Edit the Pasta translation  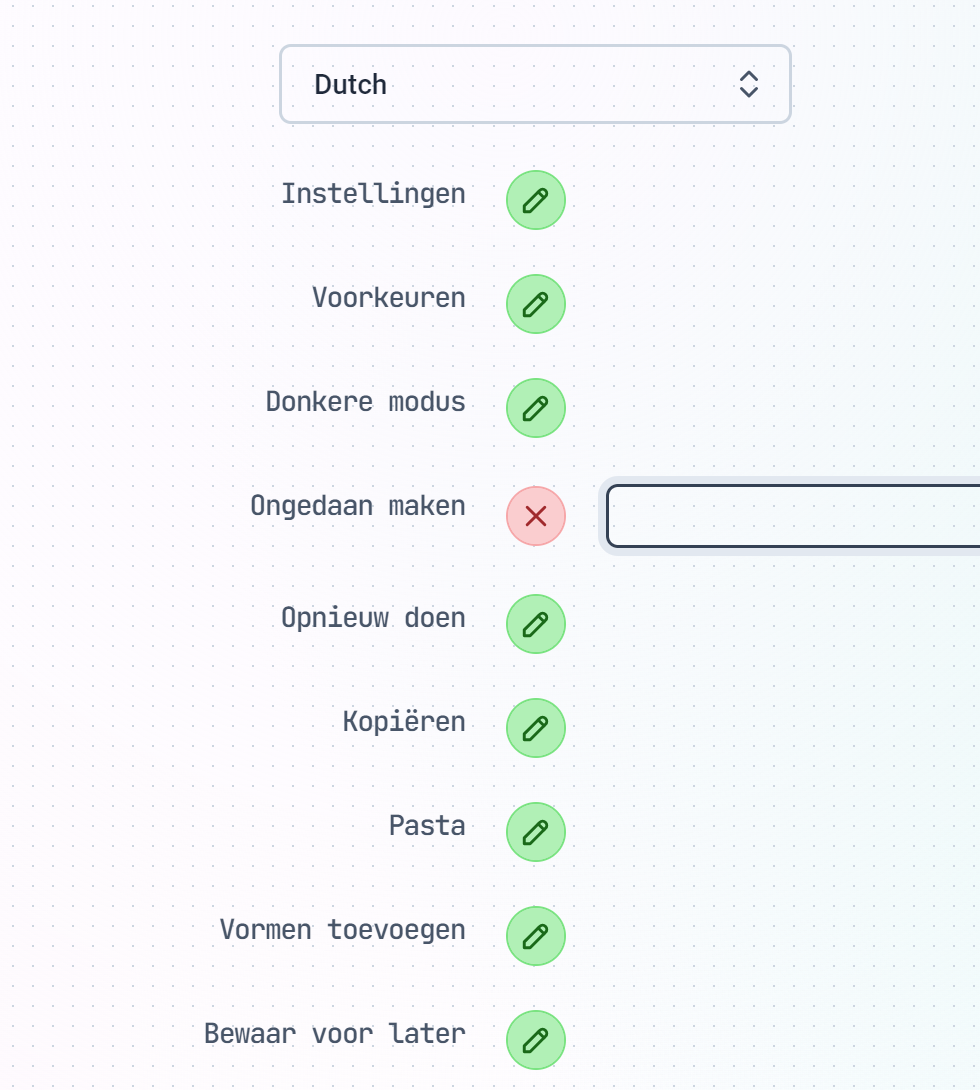point(535,832)
